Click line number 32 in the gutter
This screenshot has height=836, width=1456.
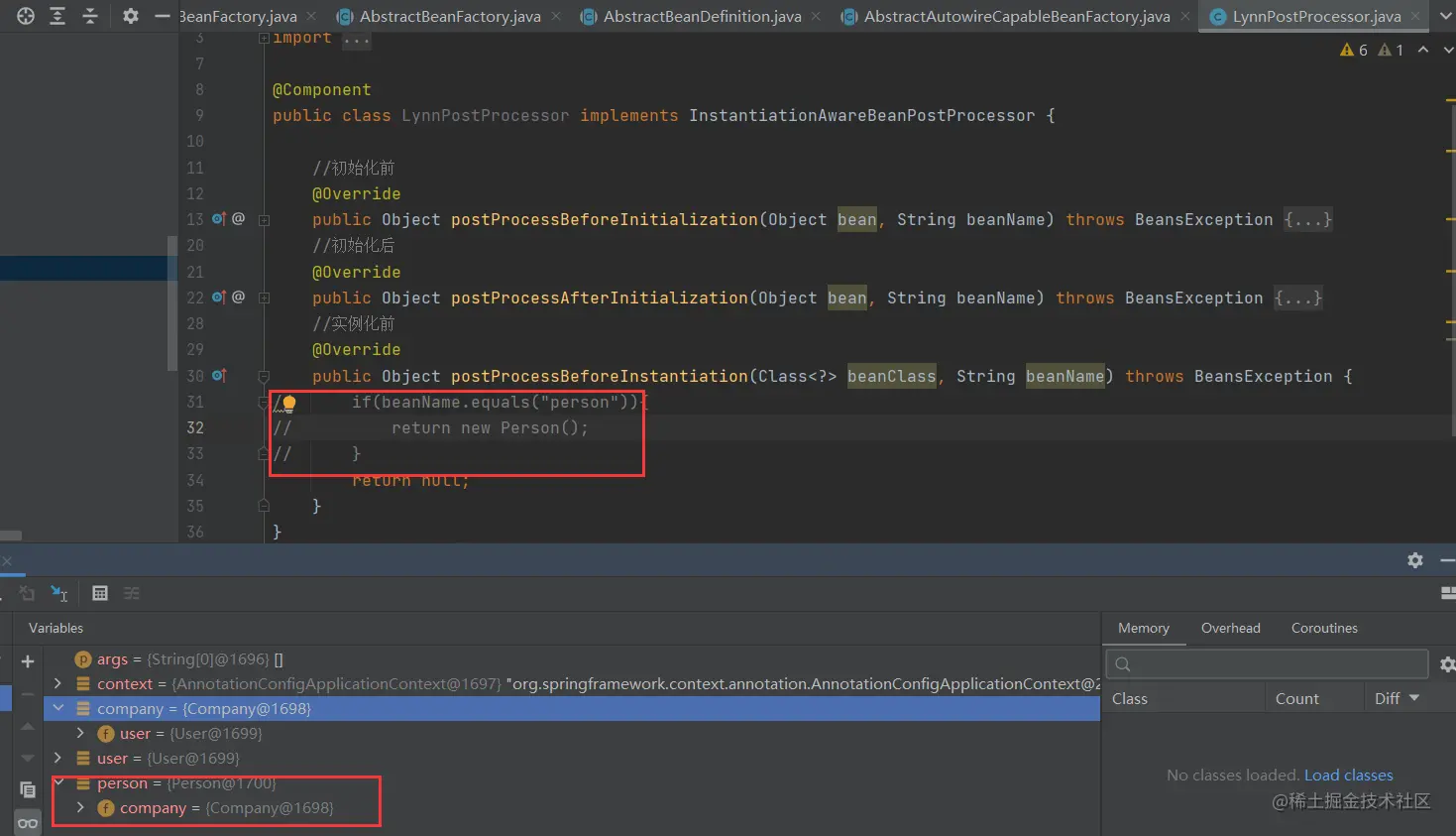tap(195, 428)
